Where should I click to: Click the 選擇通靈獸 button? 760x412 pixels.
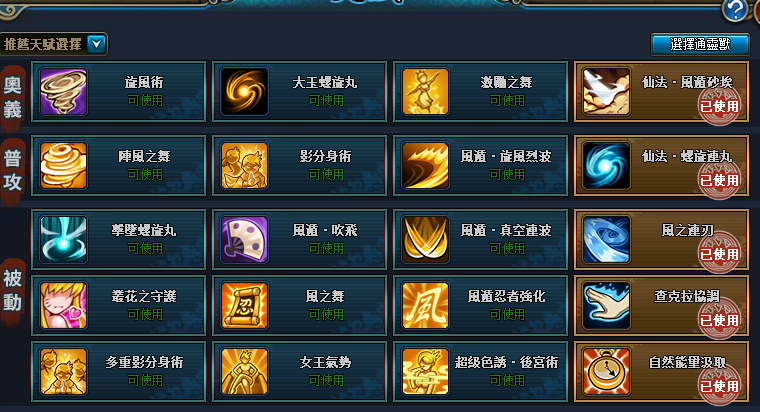click(x=700, y=44)
